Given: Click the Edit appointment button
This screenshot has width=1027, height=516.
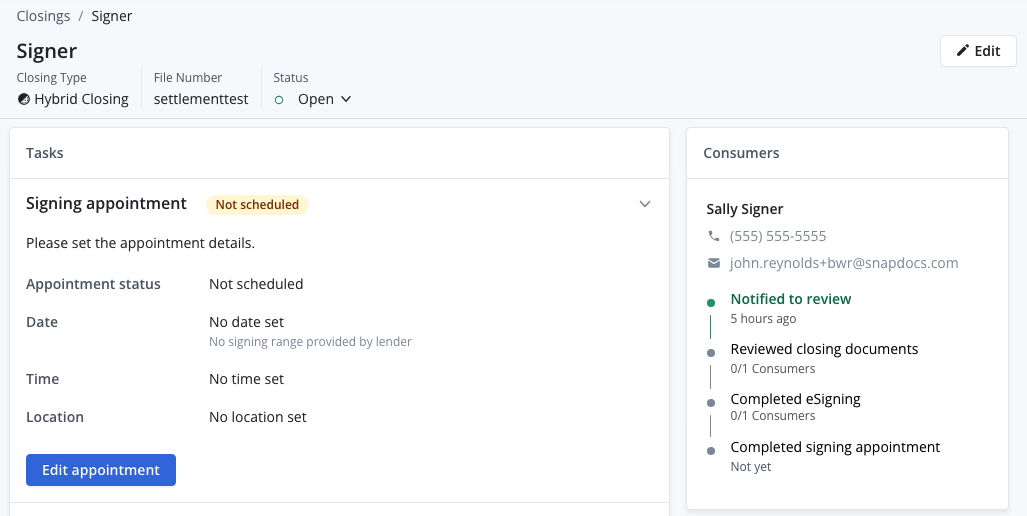Looking at the screenshot, I should [101, 470].
